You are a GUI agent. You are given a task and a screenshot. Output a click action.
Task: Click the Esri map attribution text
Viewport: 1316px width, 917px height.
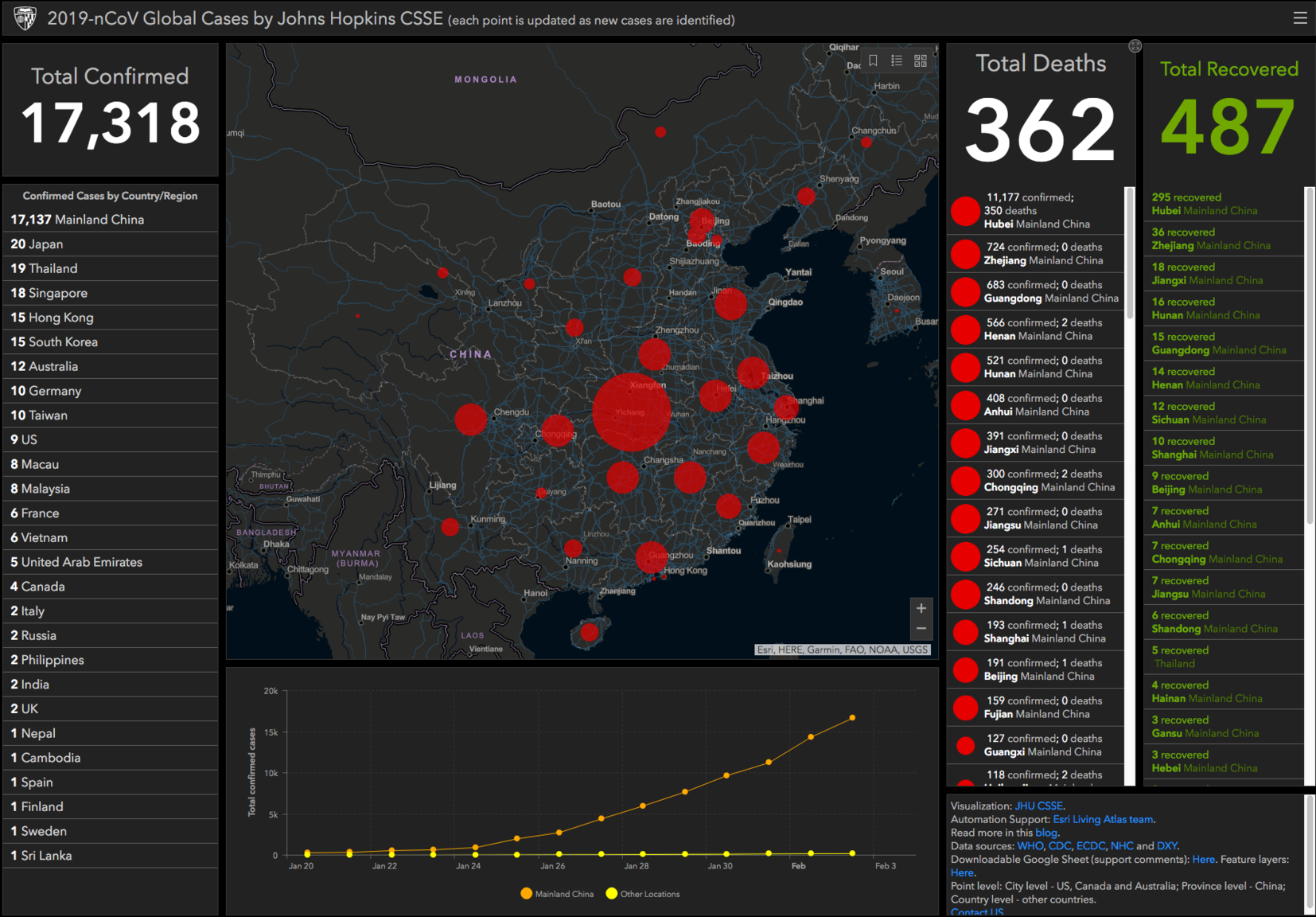tap(842, 650)
